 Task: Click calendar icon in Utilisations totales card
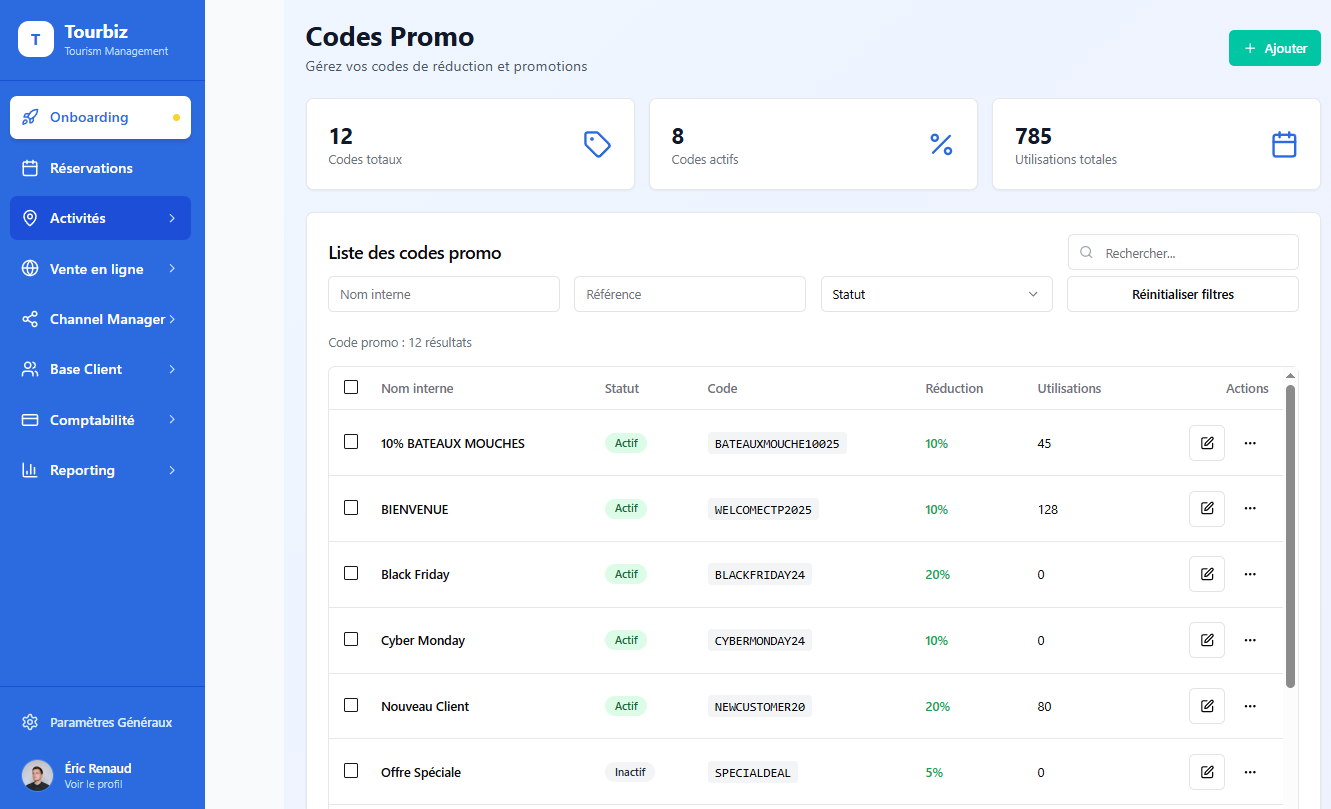tap(1284, 144)
